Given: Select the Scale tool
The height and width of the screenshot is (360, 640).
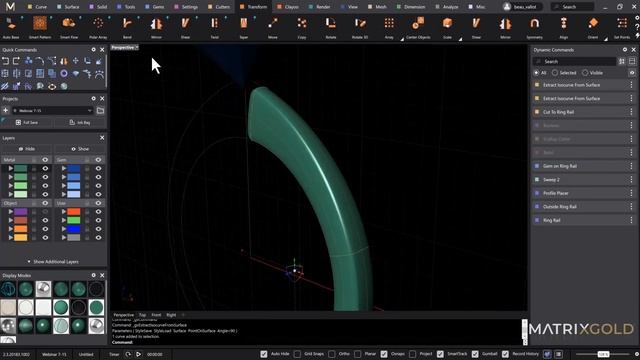Looking at the screenshot, I should click(x=447, y=27).
